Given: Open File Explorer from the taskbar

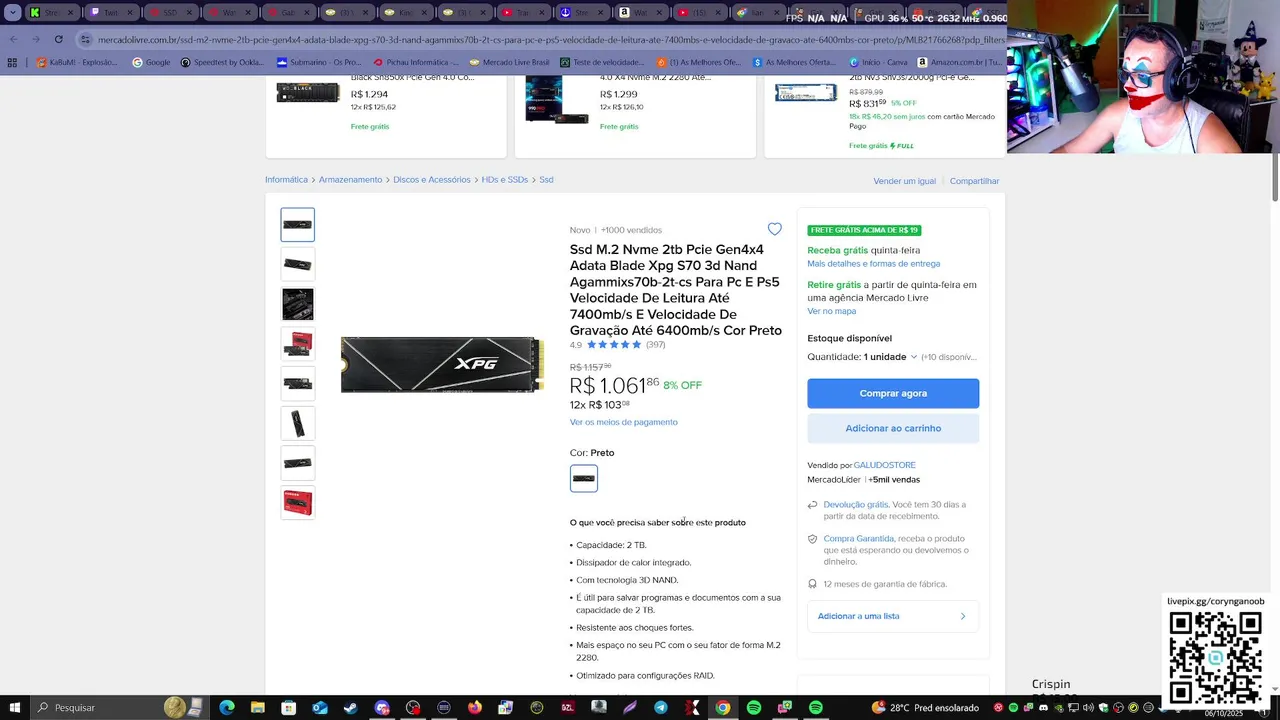Looking at the screenshot, I should [x=258, y=707].
